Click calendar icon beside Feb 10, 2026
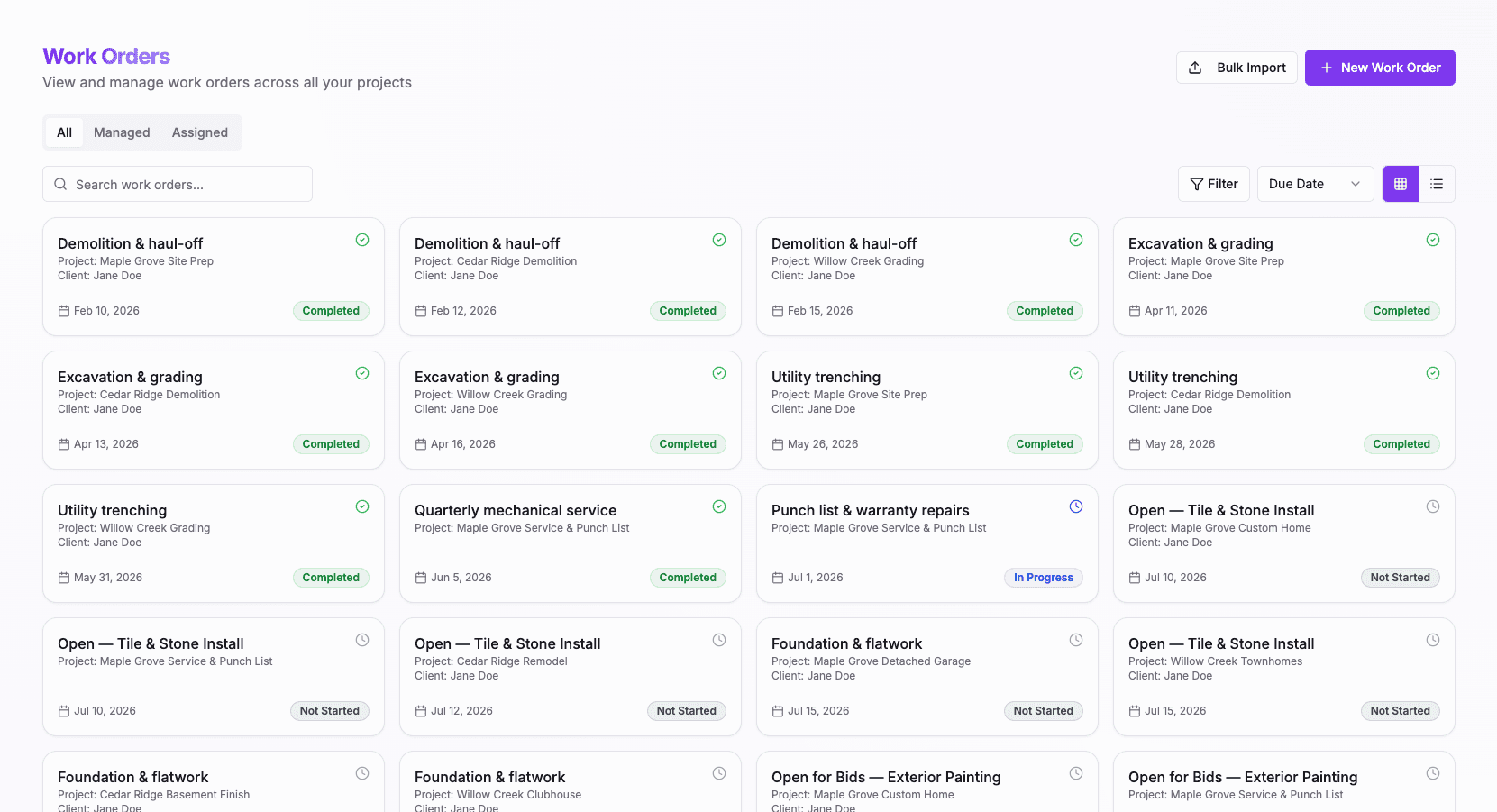1497x812 pixels. 64,311
